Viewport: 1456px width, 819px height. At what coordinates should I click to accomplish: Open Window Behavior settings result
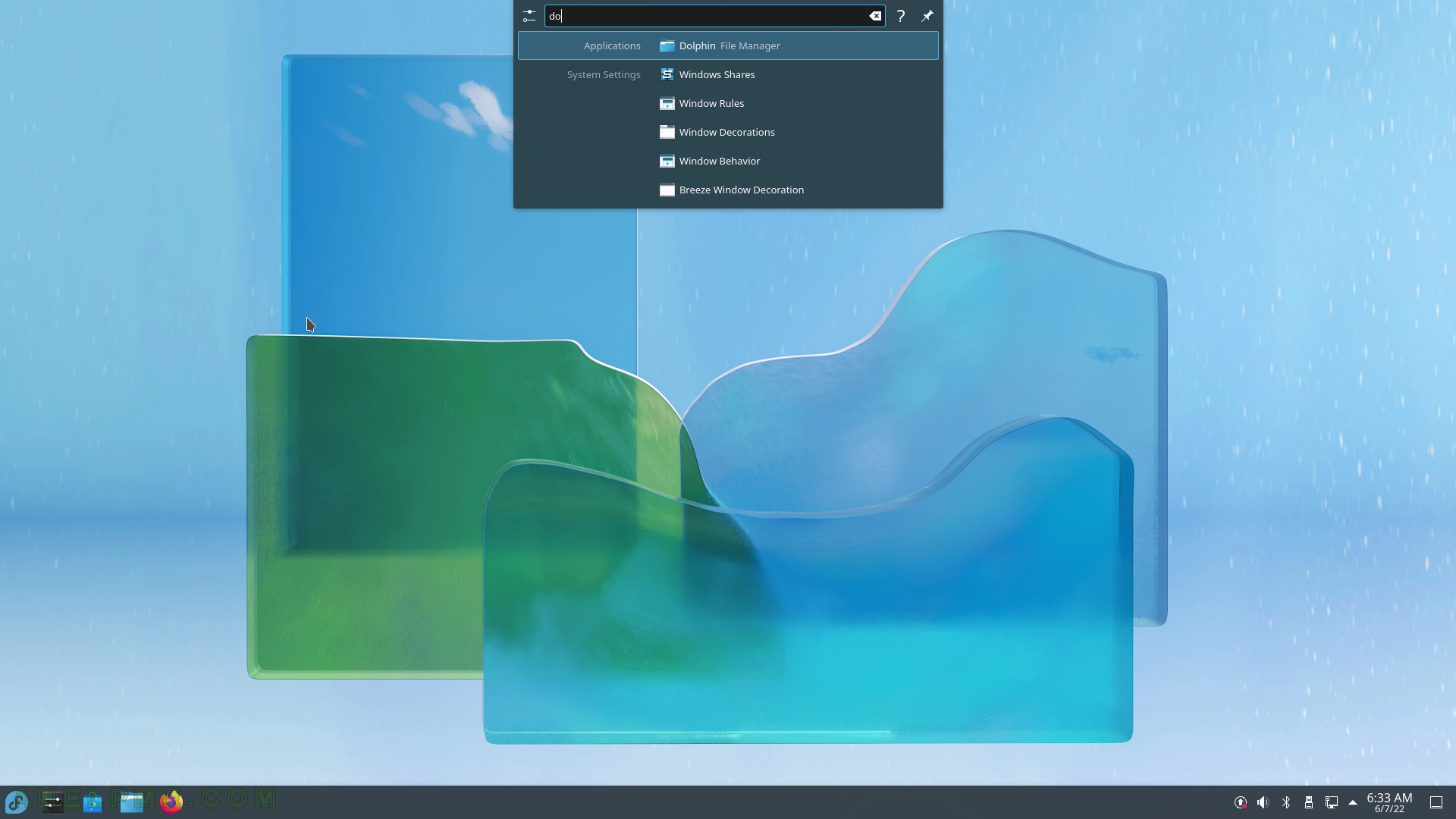[x=728, y=161]
